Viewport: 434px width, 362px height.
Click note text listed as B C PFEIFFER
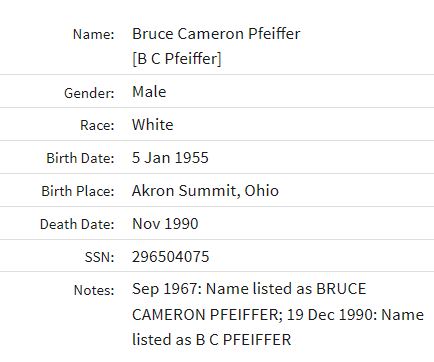point(211,340)
